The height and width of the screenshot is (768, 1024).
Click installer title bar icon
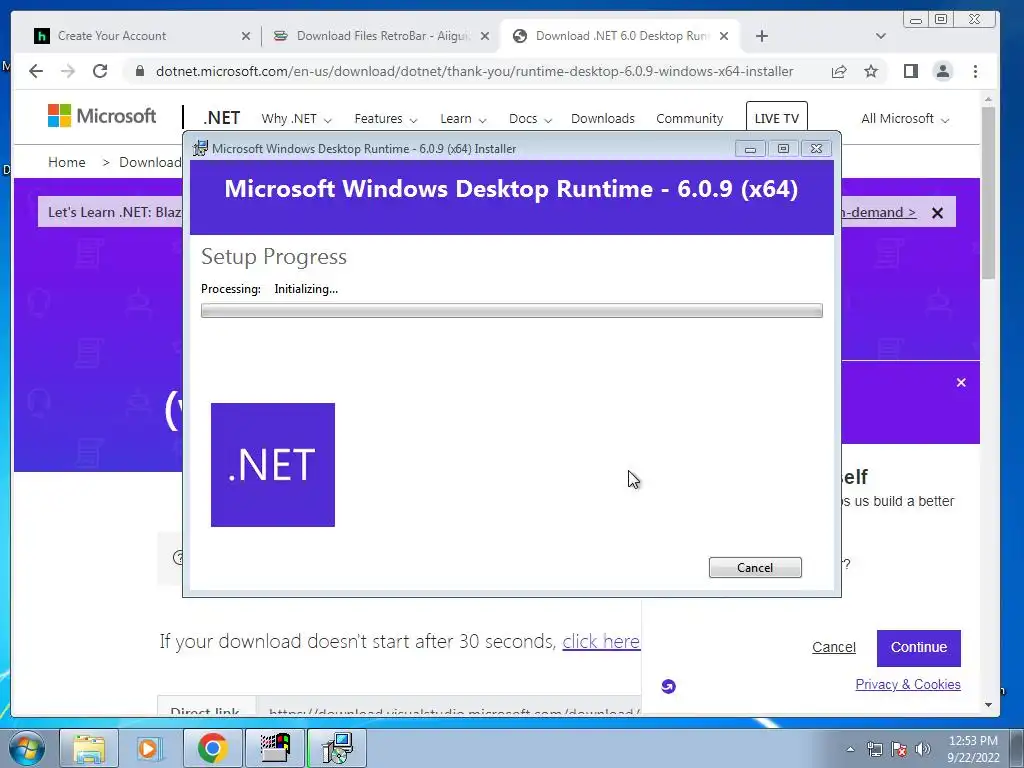(200, 149)
